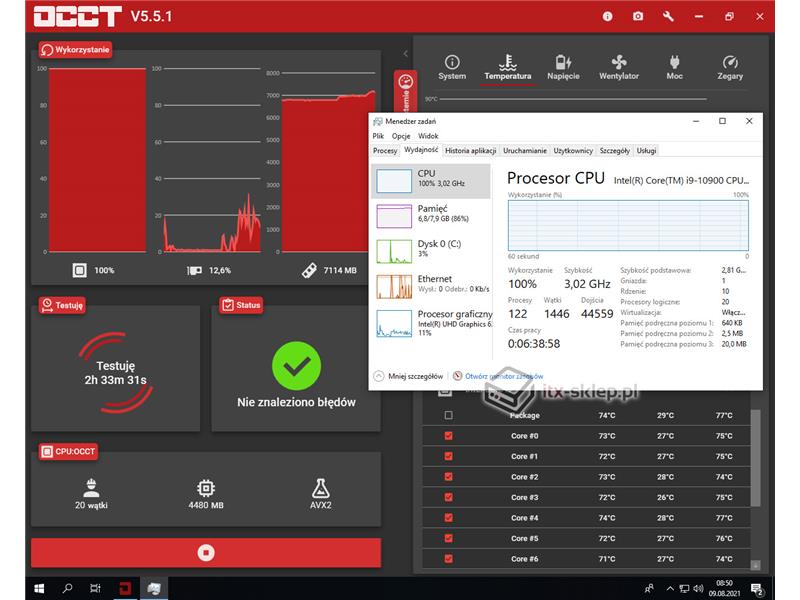Open the Opcje menu in Task Manager
The image size is (800, 600).
click(401, 136)
